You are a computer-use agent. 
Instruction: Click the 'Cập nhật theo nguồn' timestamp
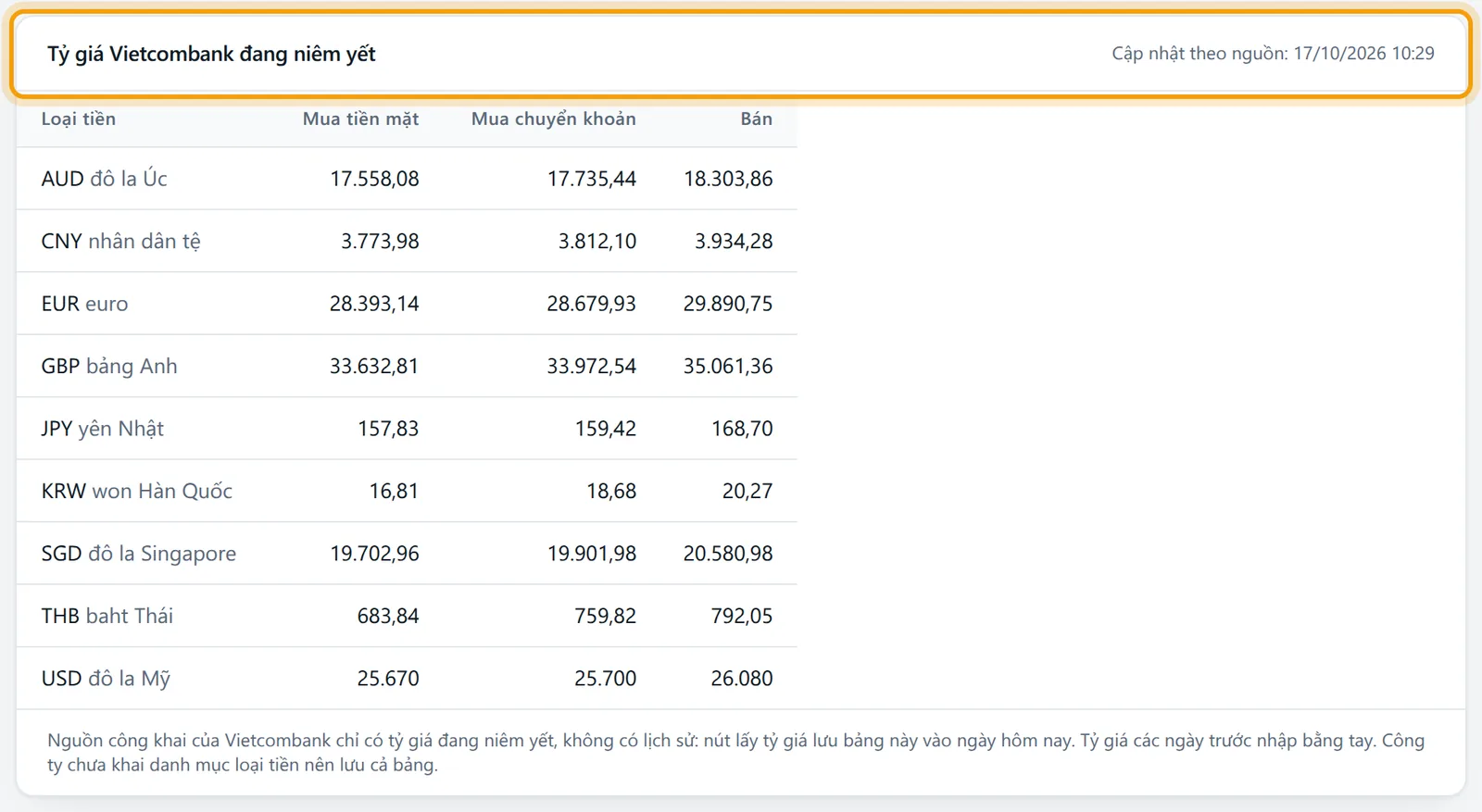[1273, 54]
